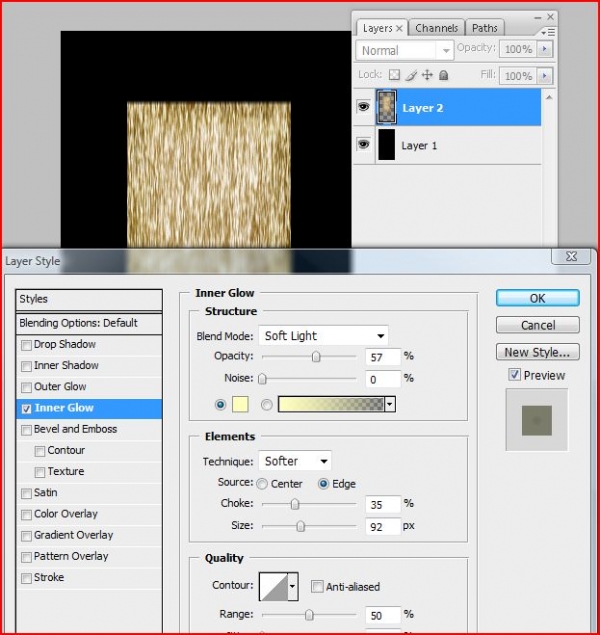Choose Center as the glow source
The image size is (600, 635).
click(262, 484)
